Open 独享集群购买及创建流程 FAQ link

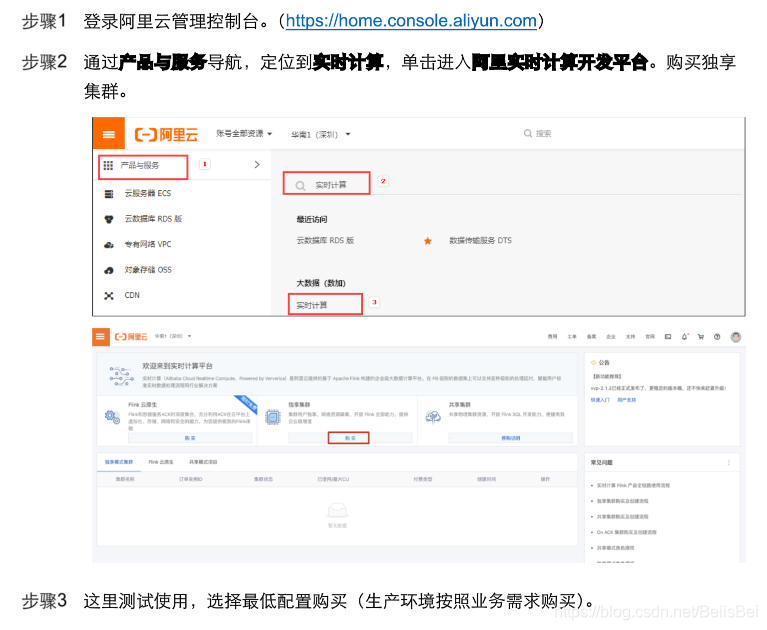click(622, 501)
